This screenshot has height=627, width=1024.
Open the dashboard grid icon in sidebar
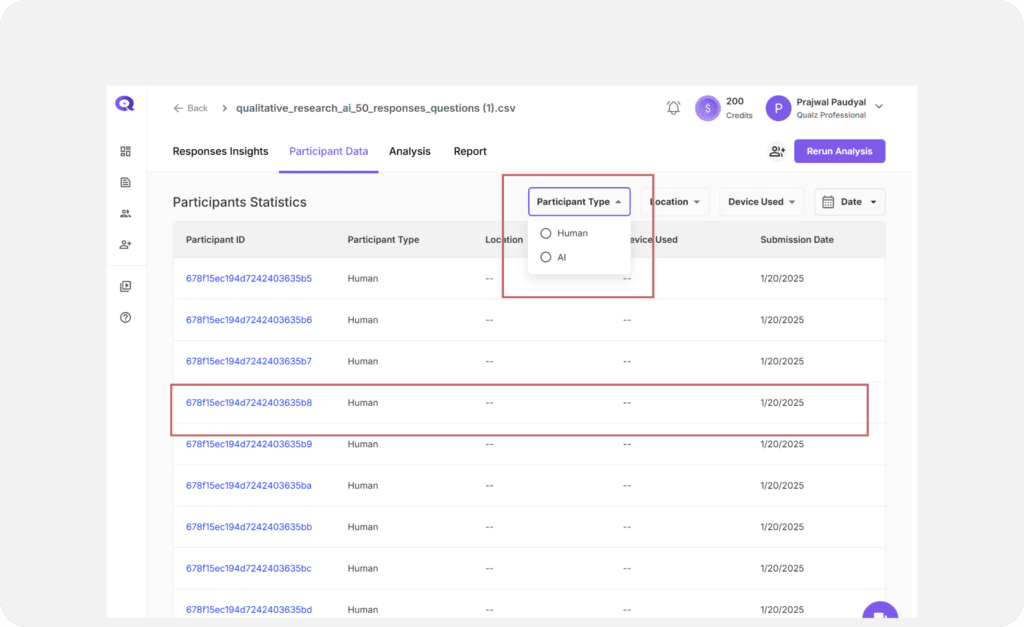pyautogui.click(x=125, y=151)
